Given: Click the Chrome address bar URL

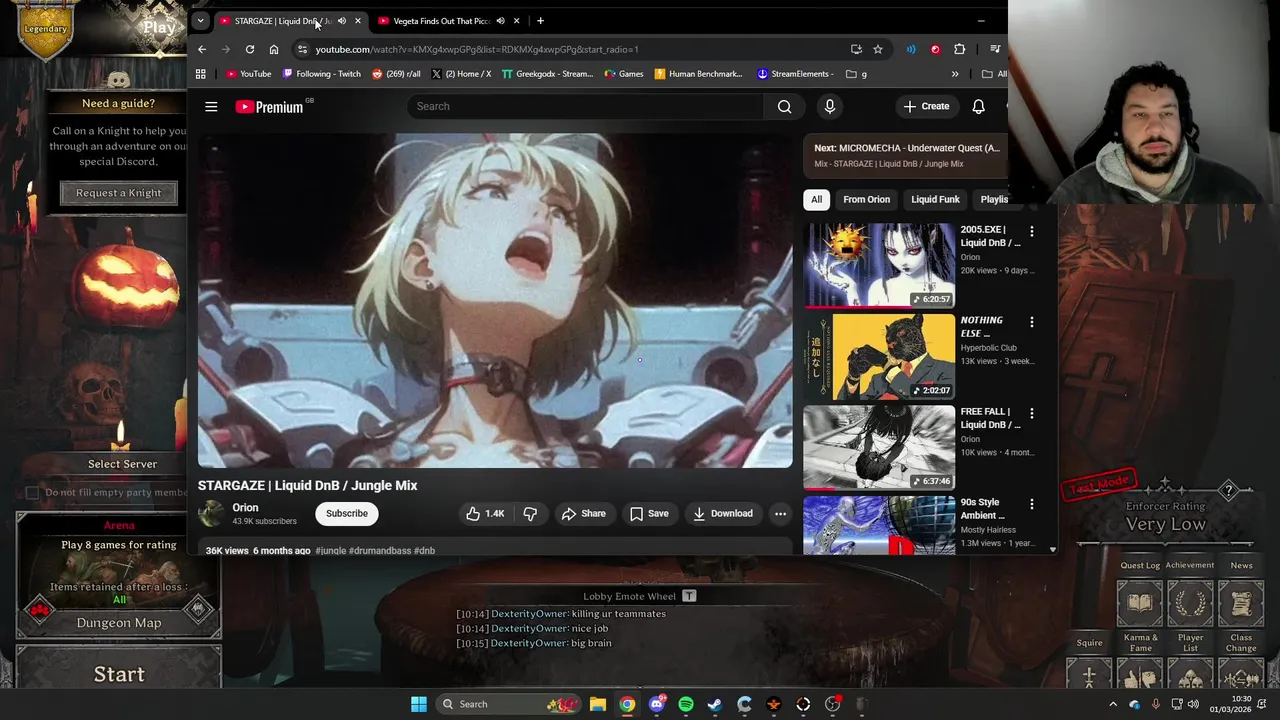Looking at the screenshot, I should coord(477,49).
